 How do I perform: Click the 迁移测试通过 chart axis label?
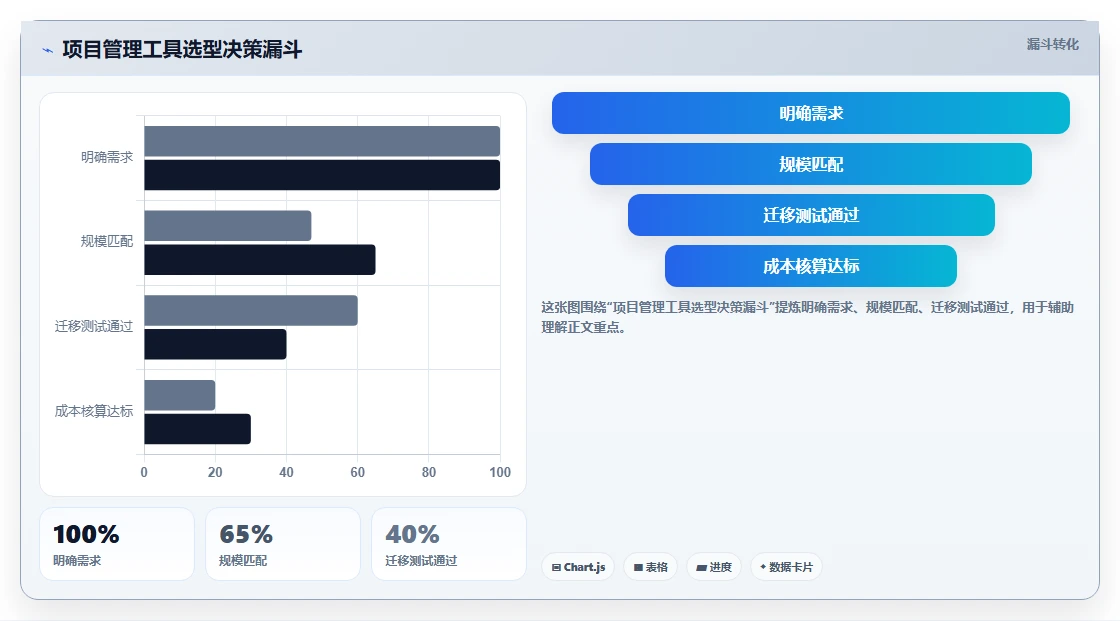94,327
